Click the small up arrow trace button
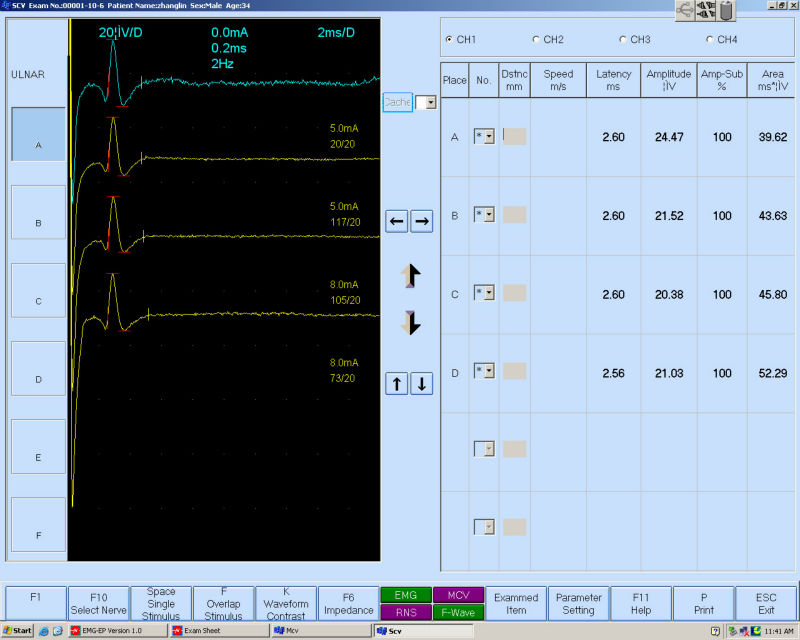The height and width of the screenshot is (640, 800). coord(396,383)
